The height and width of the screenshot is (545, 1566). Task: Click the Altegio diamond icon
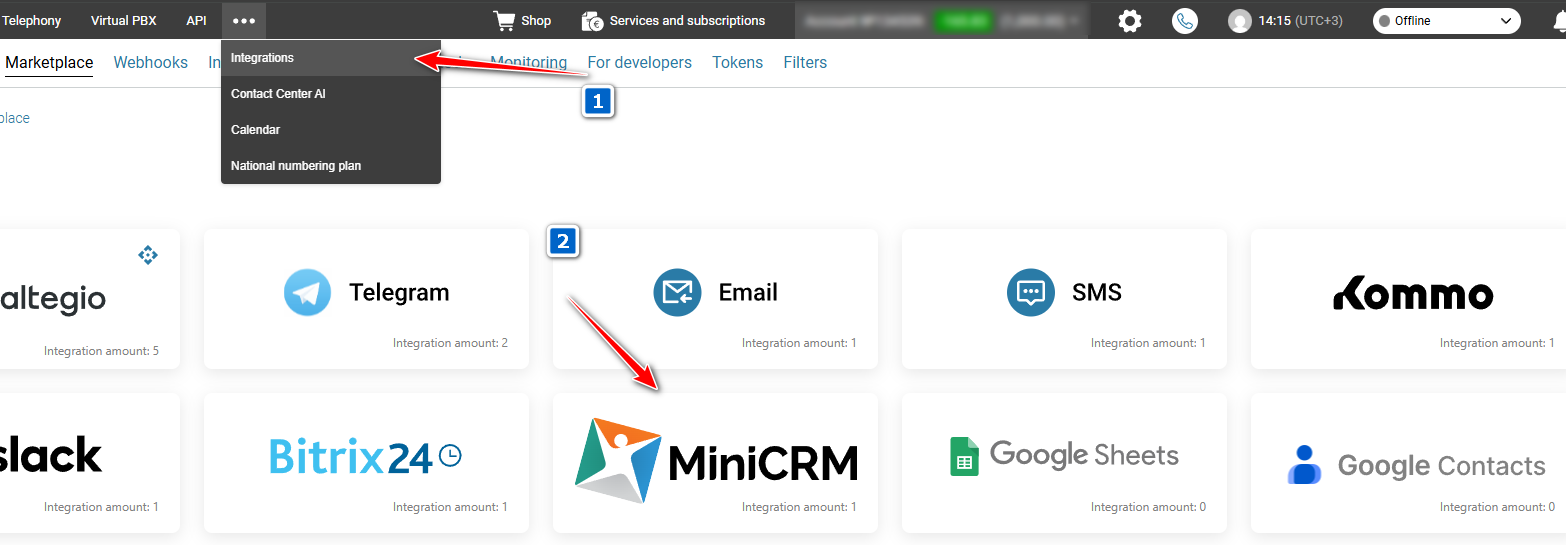[x=148, y=255]
